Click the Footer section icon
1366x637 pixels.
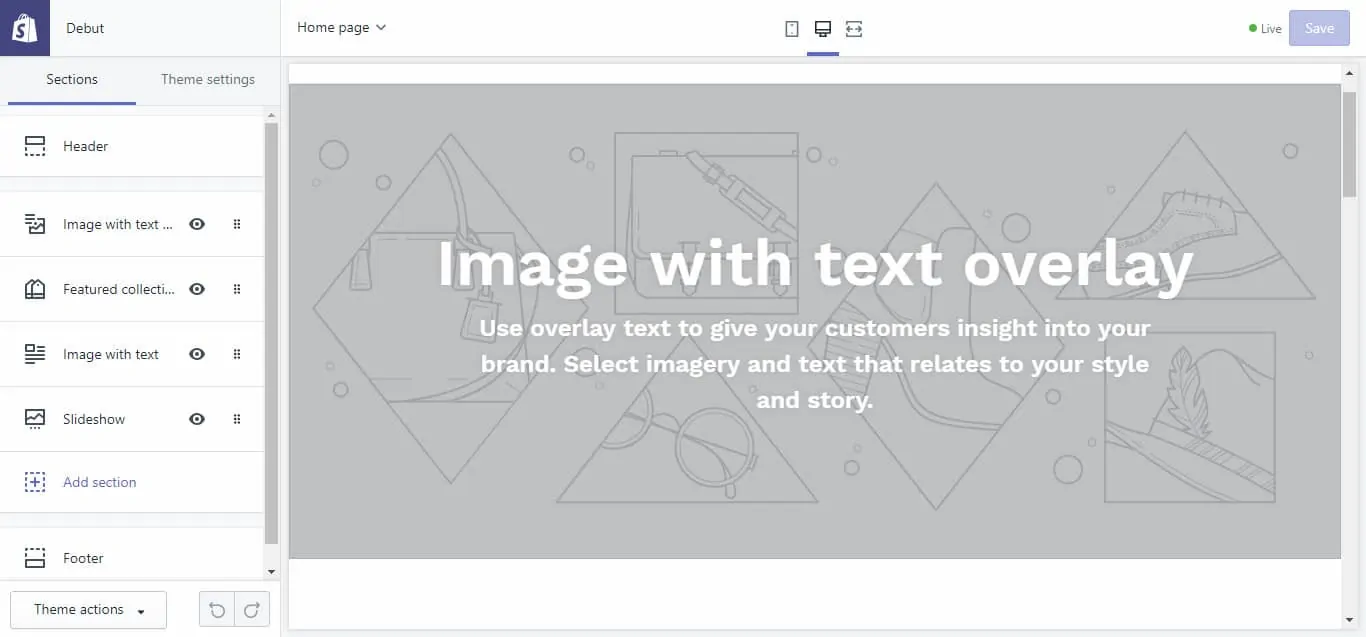click(x=35, y=558)
